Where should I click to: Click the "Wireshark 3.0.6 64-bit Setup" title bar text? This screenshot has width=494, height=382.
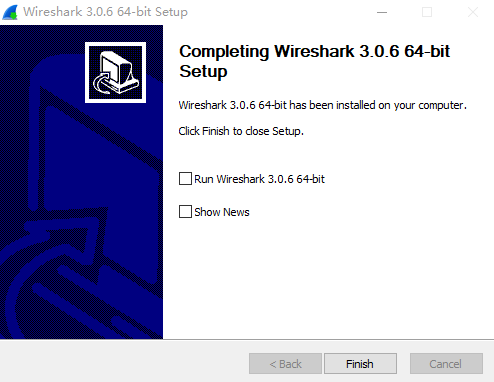[105, 12]
